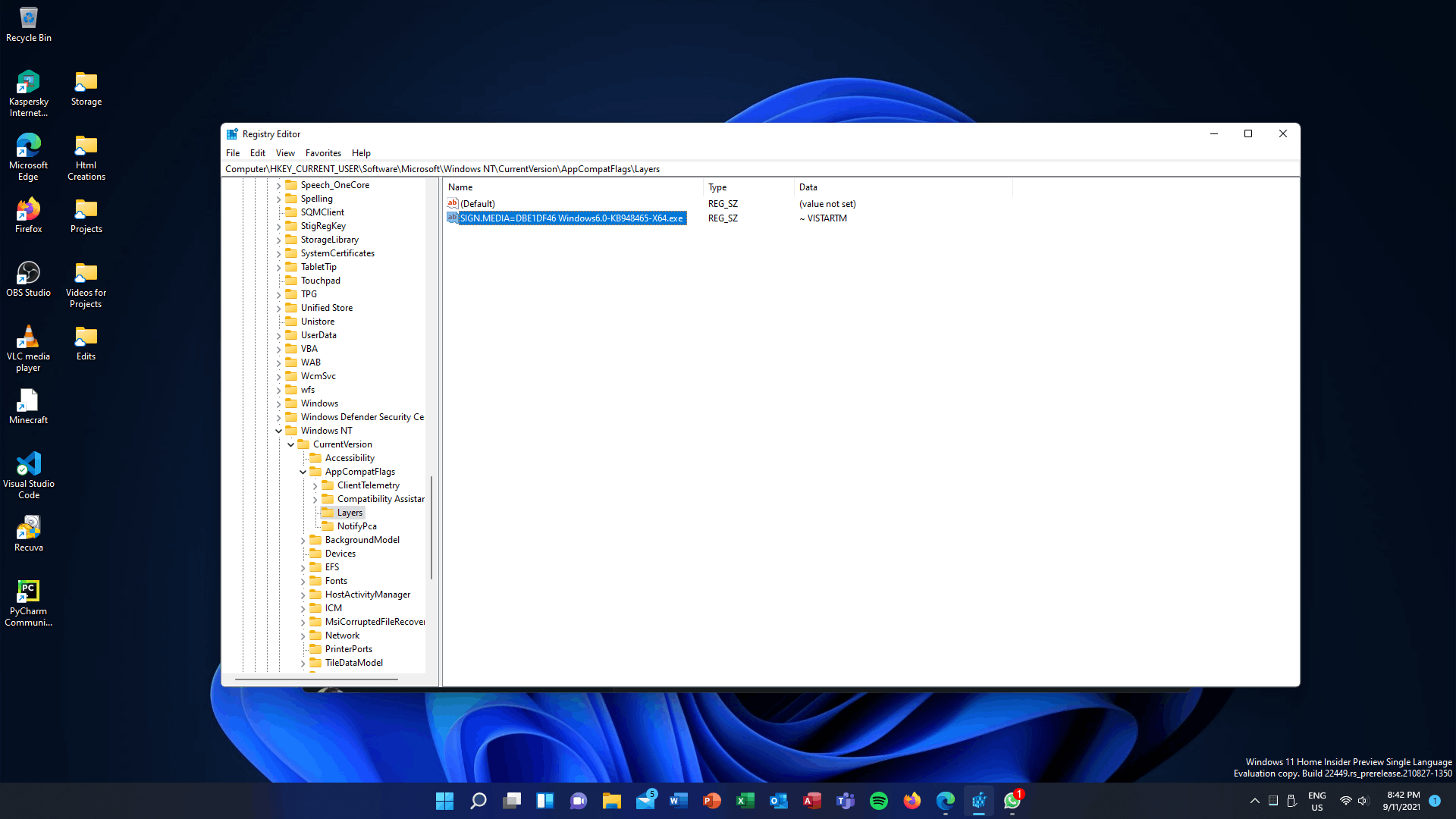Open Visual Studio Code shortcut
Viewport: 1456px width, 819px height.
click(28, 475)
